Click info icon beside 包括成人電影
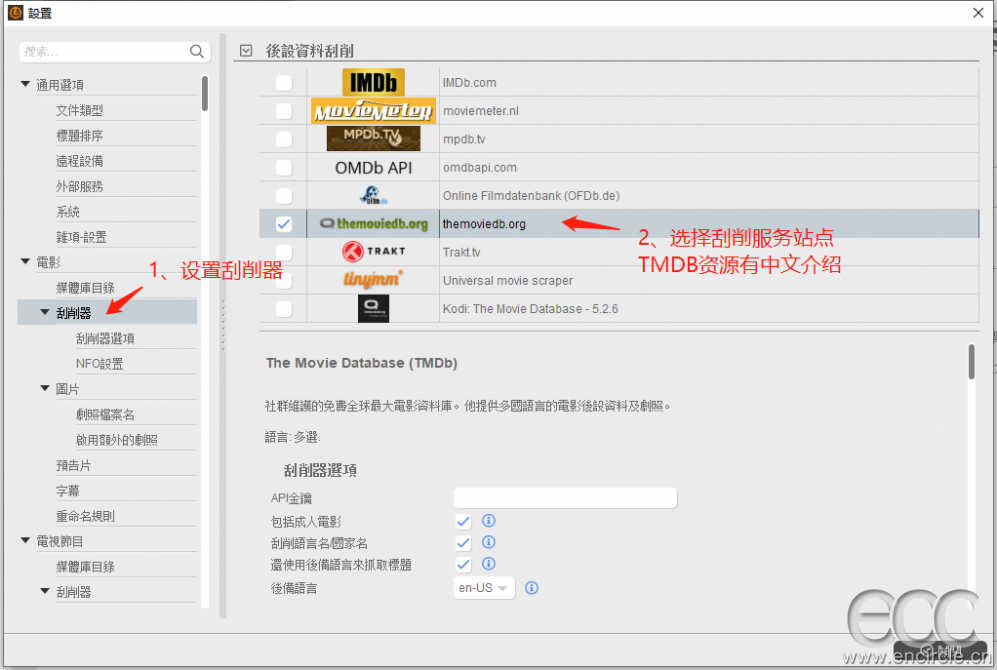The height and width of the screenshot is (670, 997). point(489,521)
